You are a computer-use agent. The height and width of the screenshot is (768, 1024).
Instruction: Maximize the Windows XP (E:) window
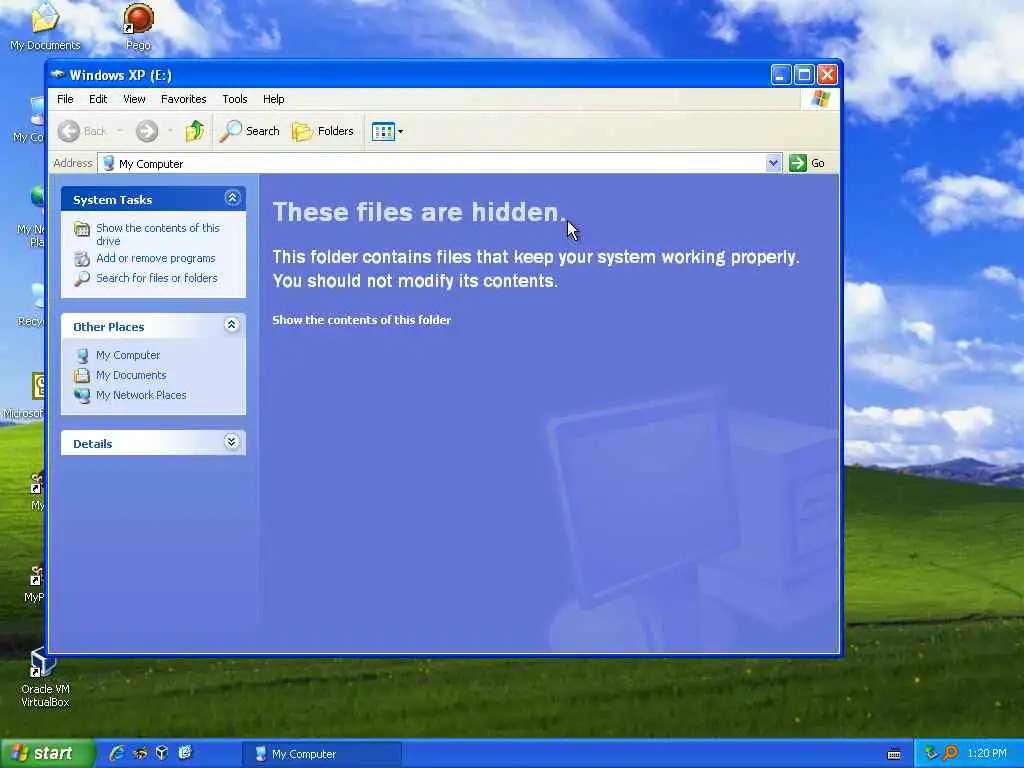click(x=804, y=75)
